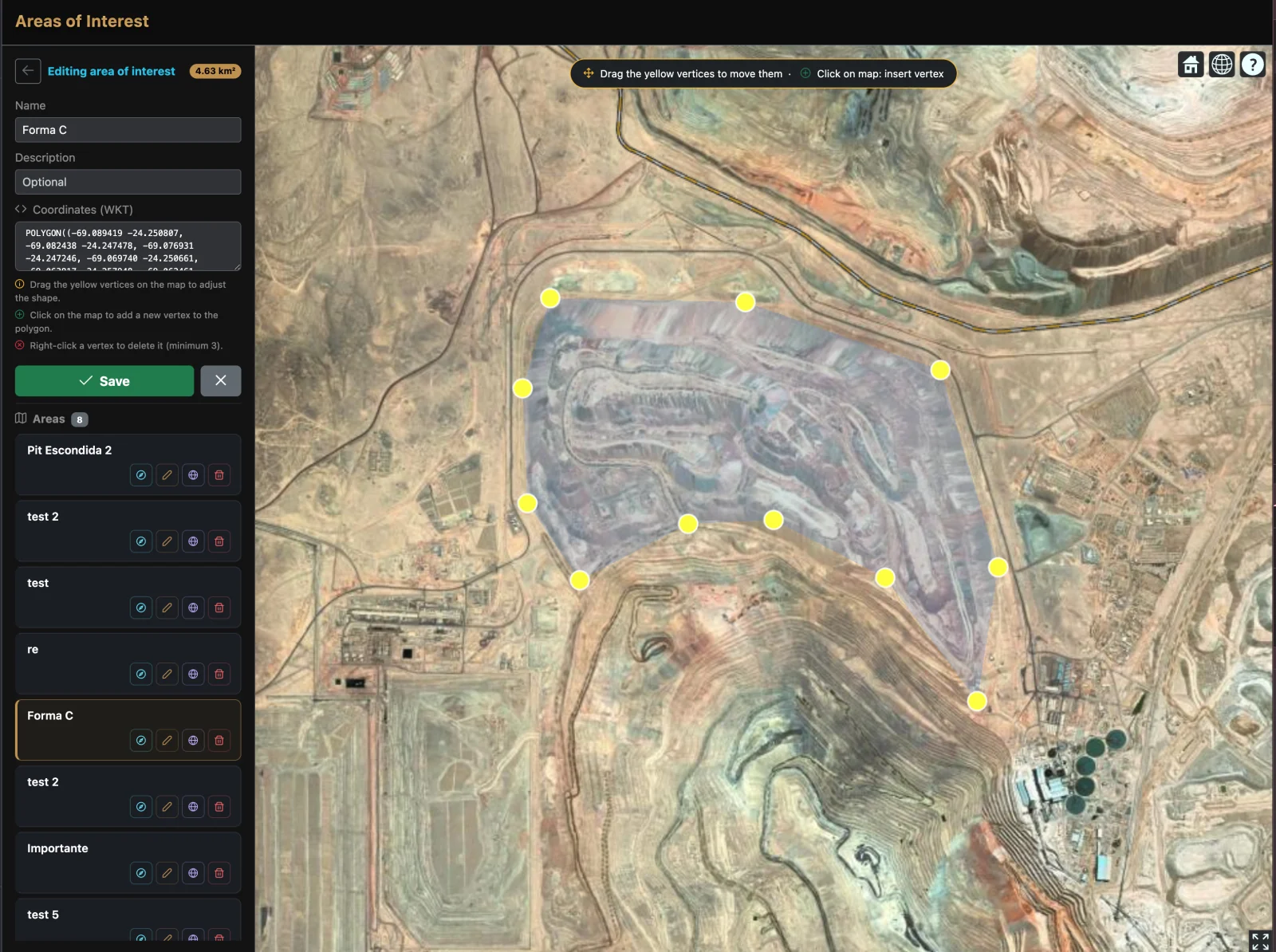This screenshot has height=952, width=1276.
Task: Click the globe icon on Forma C card
Action: 193,740
